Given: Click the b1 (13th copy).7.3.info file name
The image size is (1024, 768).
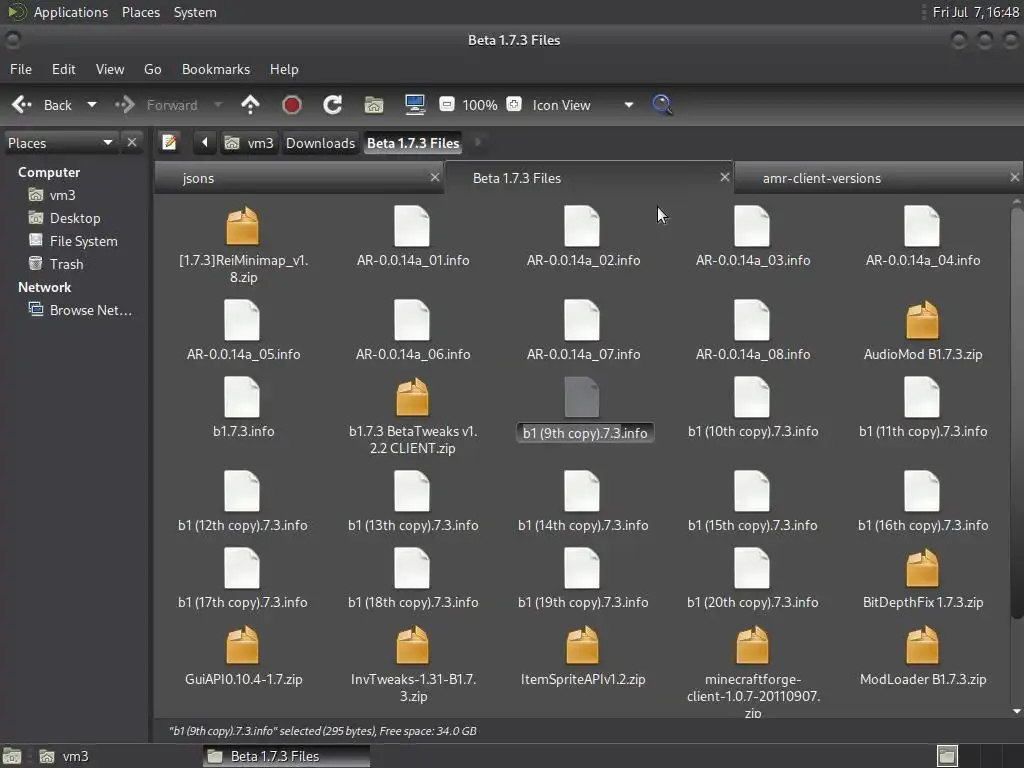Looking at the screenshot, I should pos(413,526).
